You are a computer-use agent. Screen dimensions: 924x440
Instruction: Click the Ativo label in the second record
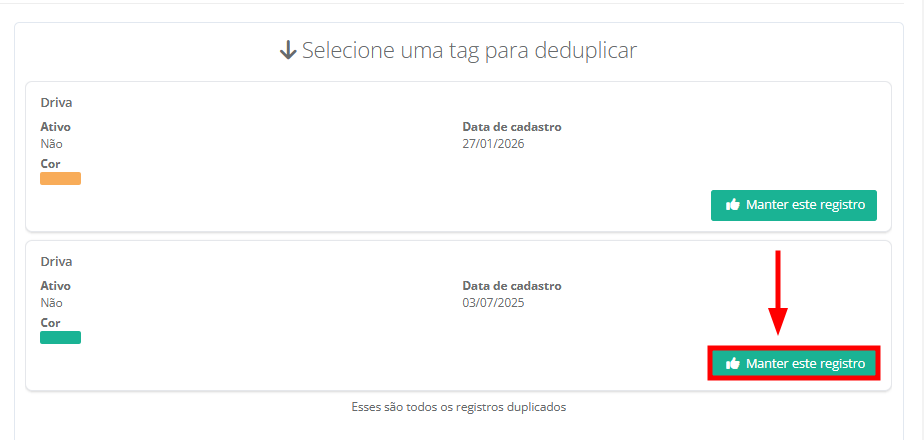coord(55,286)
